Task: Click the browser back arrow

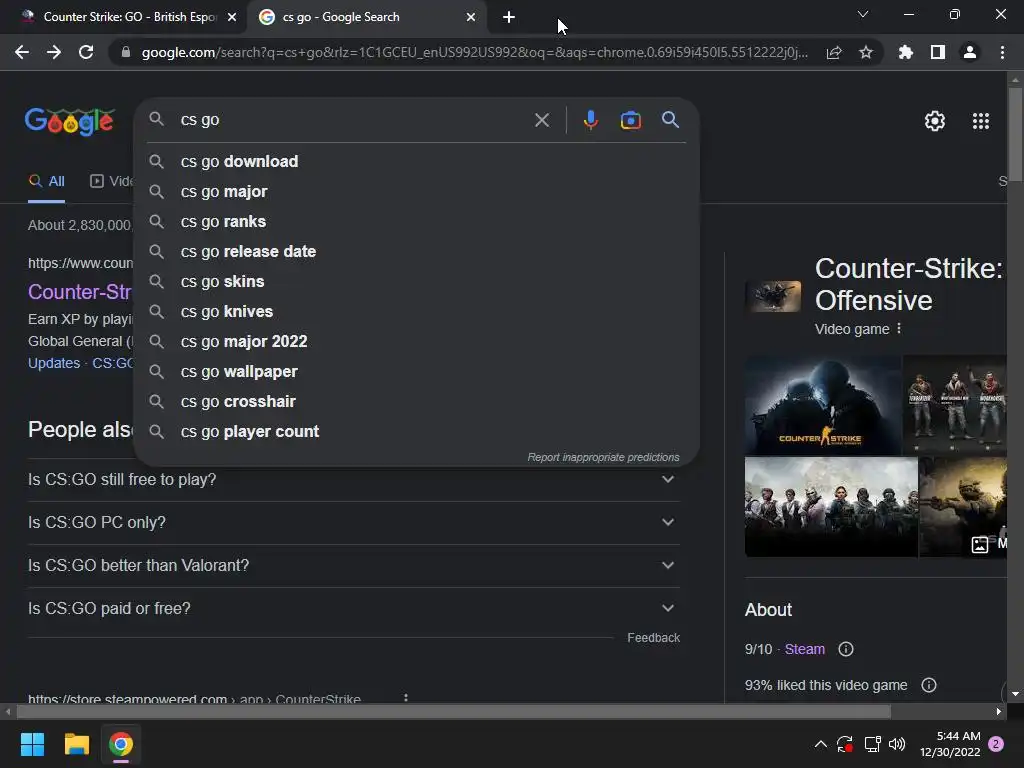Action: [x=22, y=52]
